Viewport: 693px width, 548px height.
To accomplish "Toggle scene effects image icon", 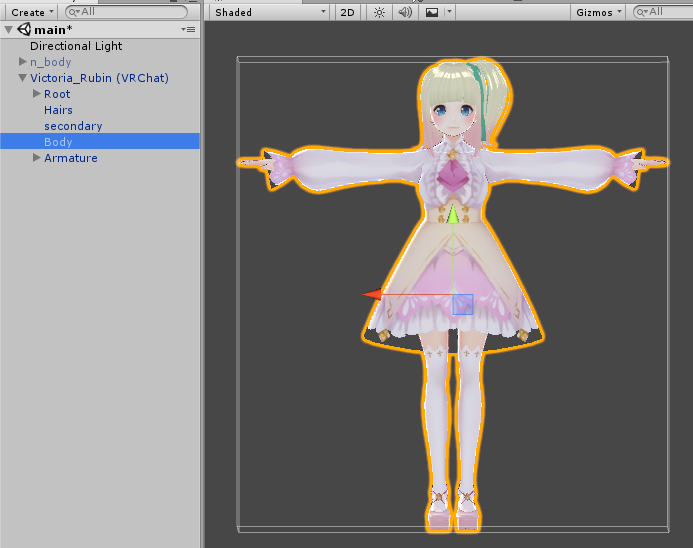I will coord(432,12).
